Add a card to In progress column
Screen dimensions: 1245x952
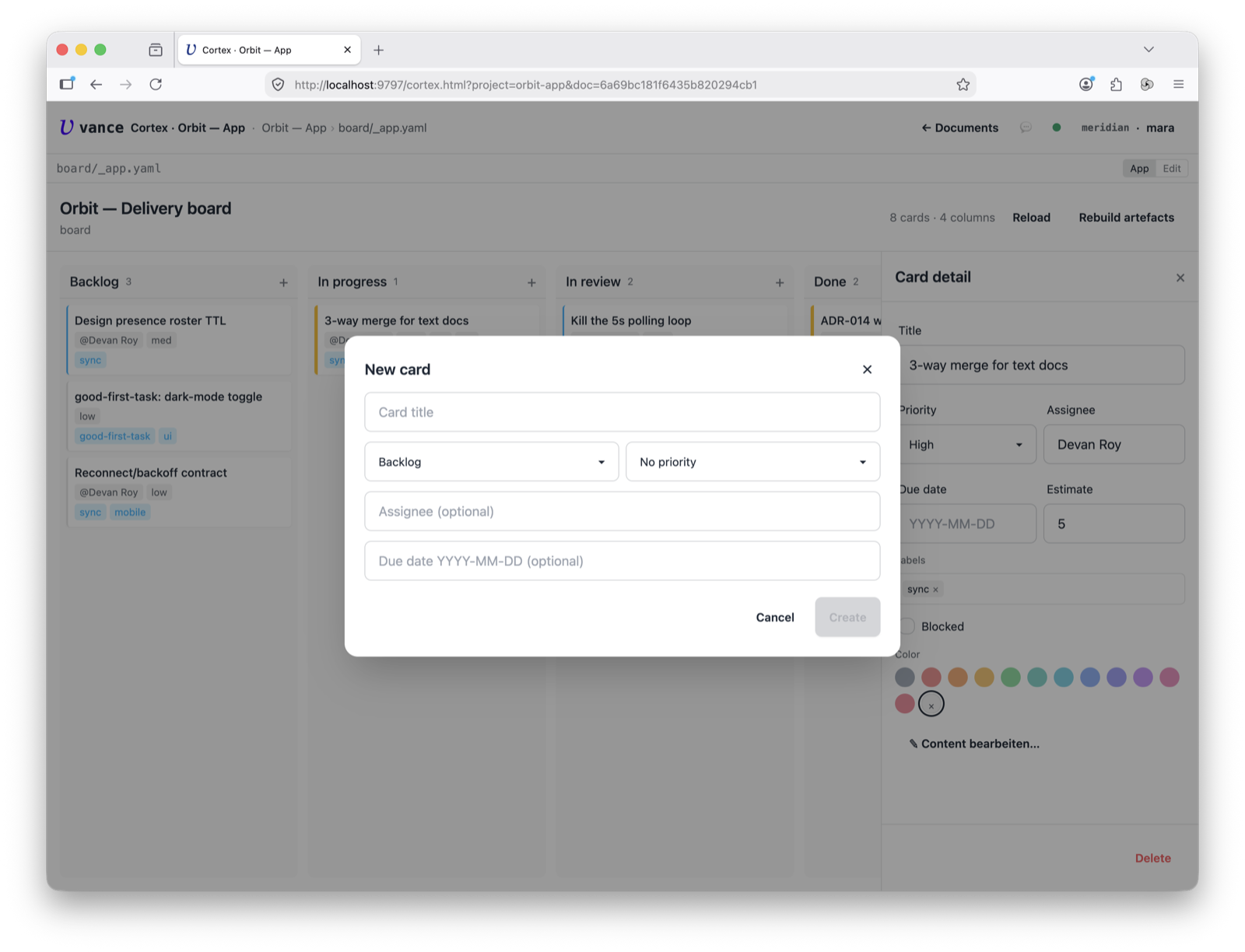tap(531, 282)
